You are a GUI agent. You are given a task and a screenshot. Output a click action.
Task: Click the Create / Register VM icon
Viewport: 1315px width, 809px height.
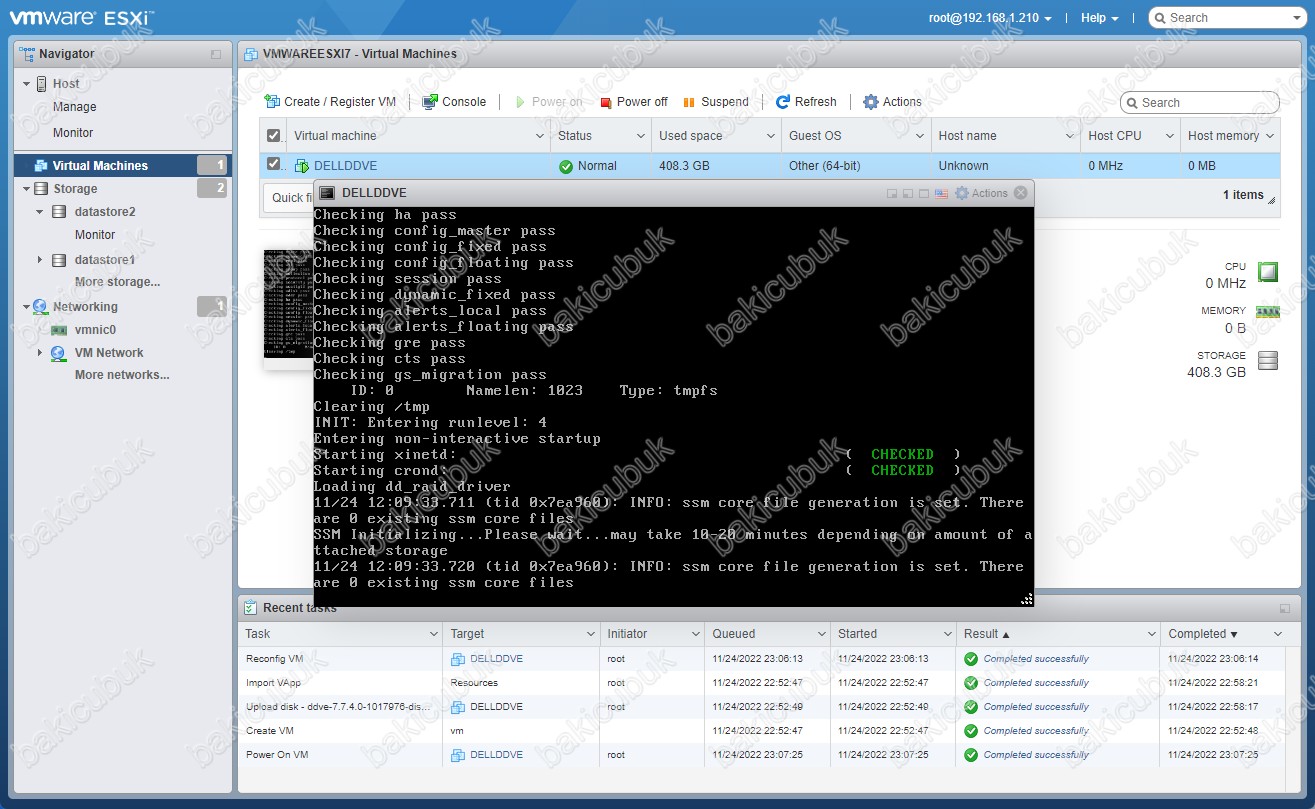pos(272,102)
